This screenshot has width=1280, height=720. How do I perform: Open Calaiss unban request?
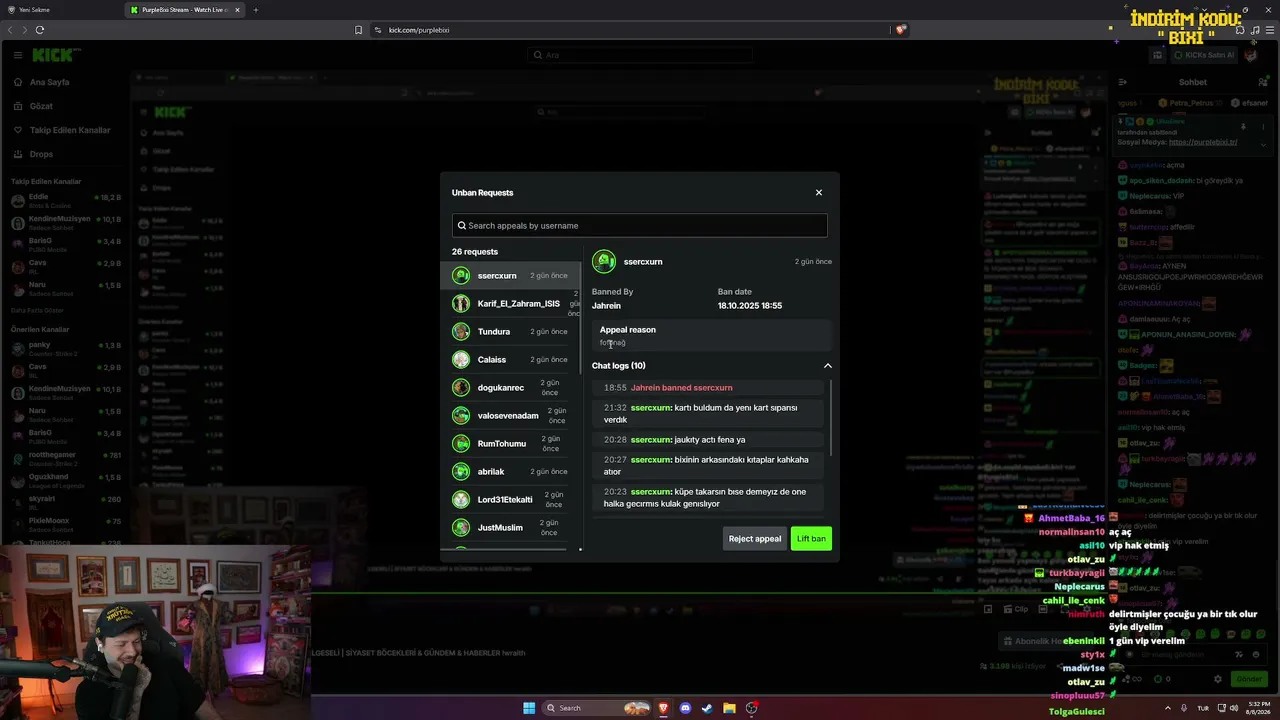tap(510, 359)
